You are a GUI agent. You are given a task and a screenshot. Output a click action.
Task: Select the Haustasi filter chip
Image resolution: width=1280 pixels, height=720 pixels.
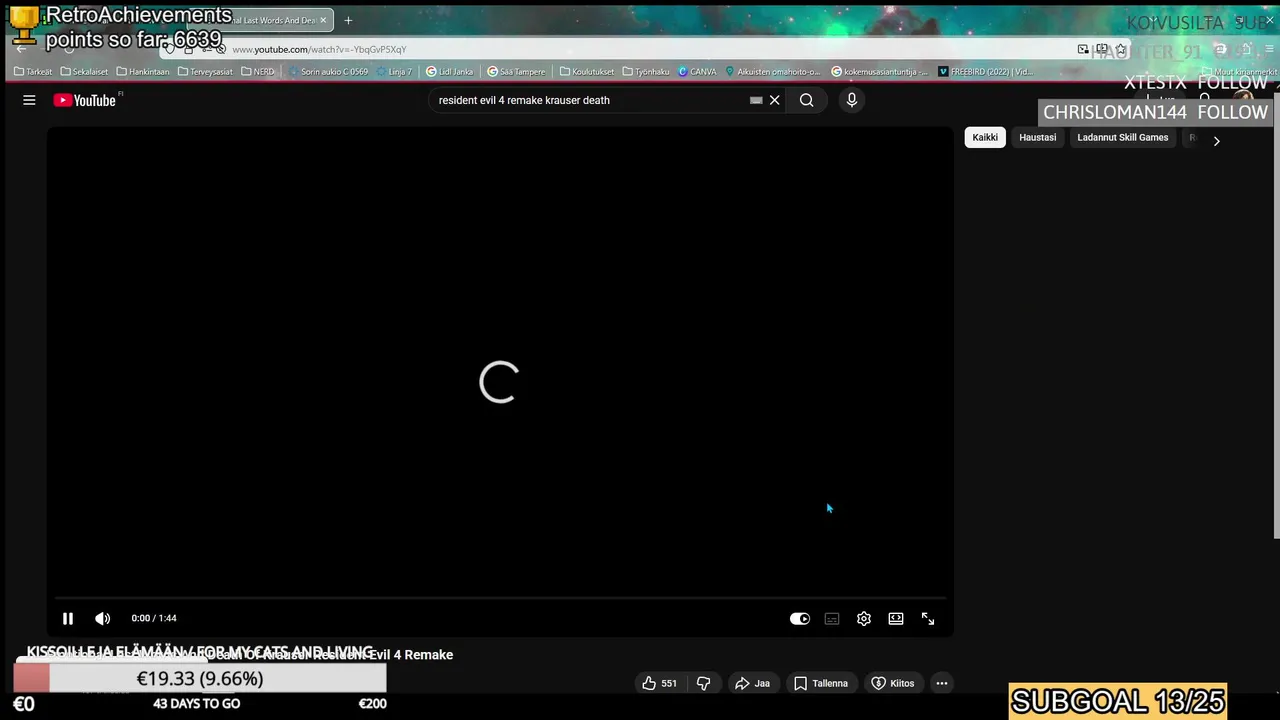pyautogui.click(x=1037, y=137)
